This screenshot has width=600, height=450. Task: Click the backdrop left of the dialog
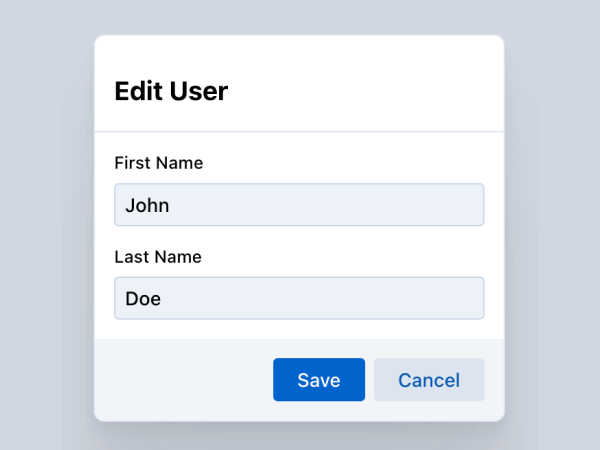click(45, 225)
